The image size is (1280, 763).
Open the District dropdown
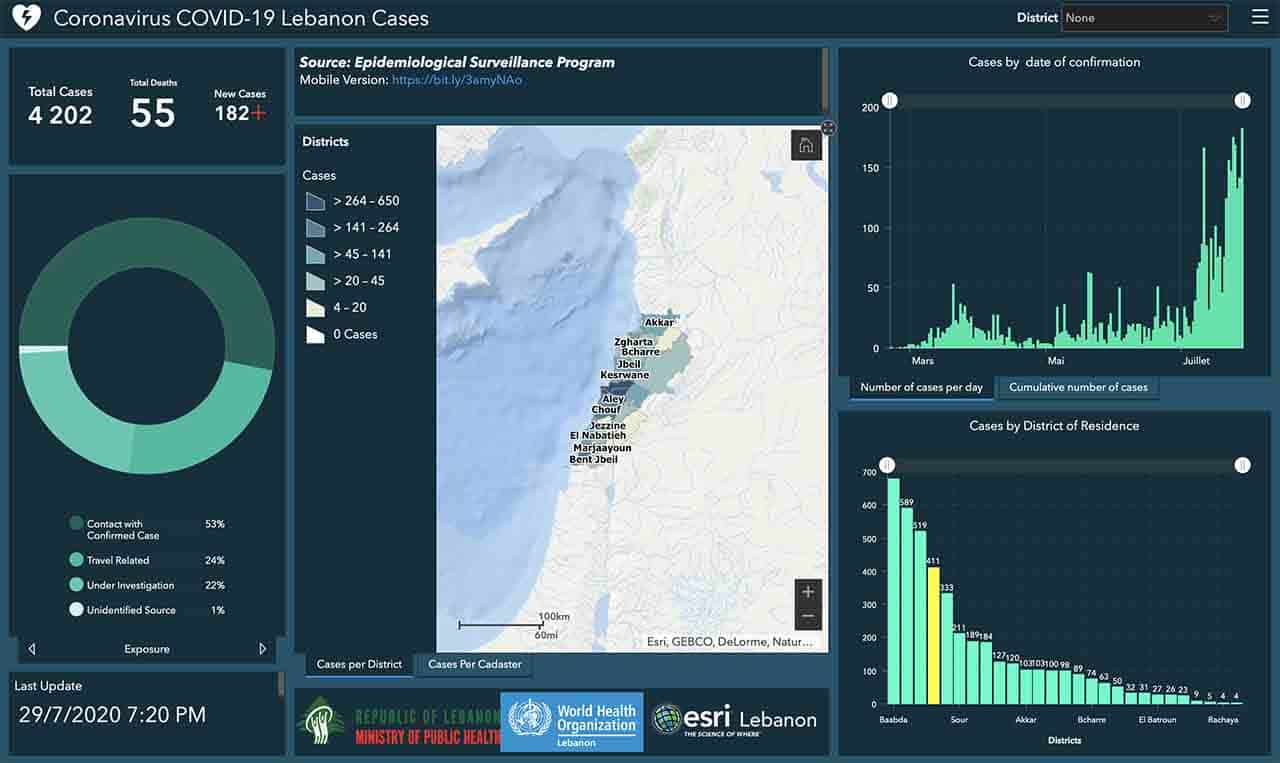pos(1145,18)
